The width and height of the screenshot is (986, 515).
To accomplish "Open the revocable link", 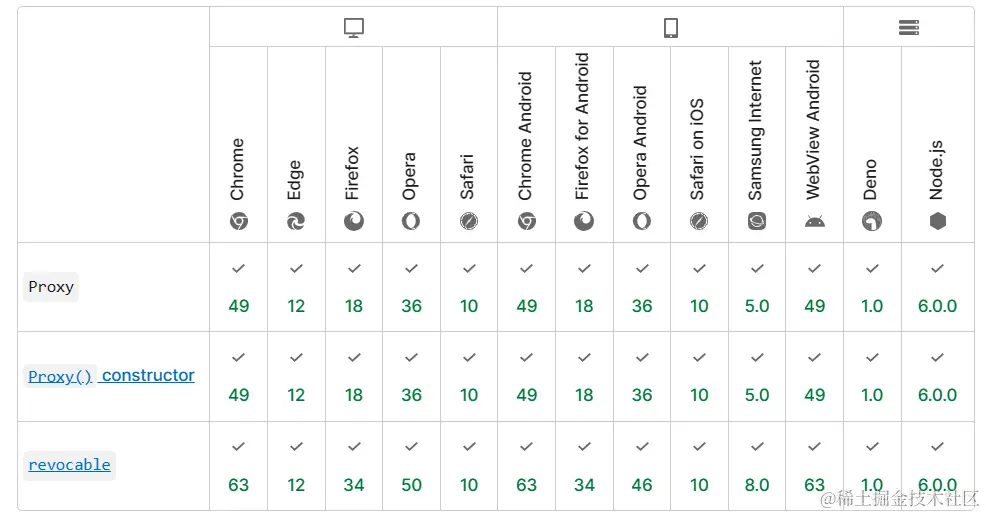I will 69,465.
